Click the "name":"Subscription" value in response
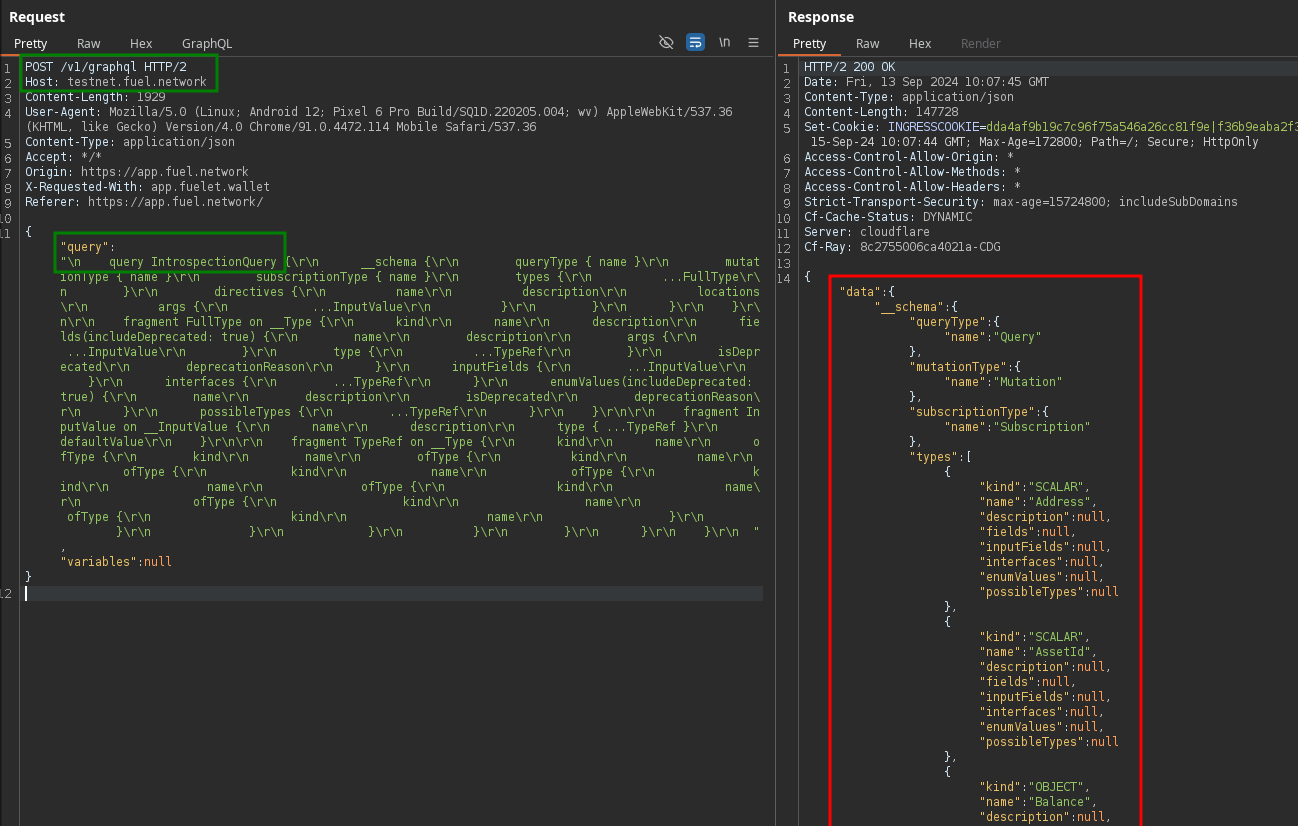This screenshot has height=826, width=1298. [x=1017, y=427]
